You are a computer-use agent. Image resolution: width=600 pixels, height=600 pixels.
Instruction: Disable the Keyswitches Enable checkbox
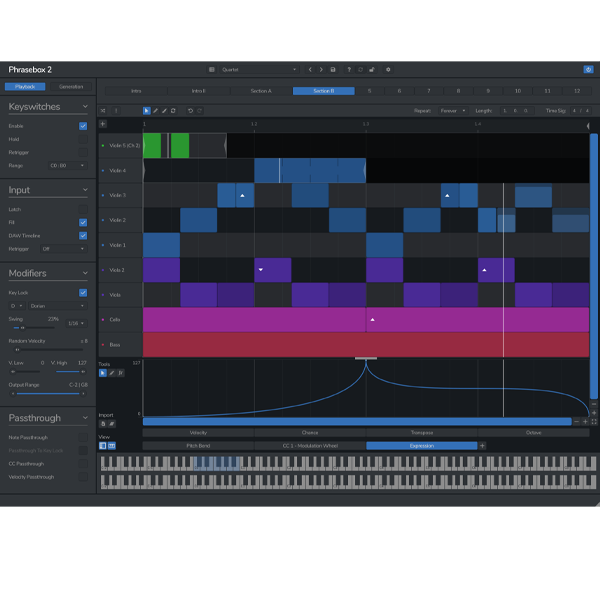click(83, 126)
